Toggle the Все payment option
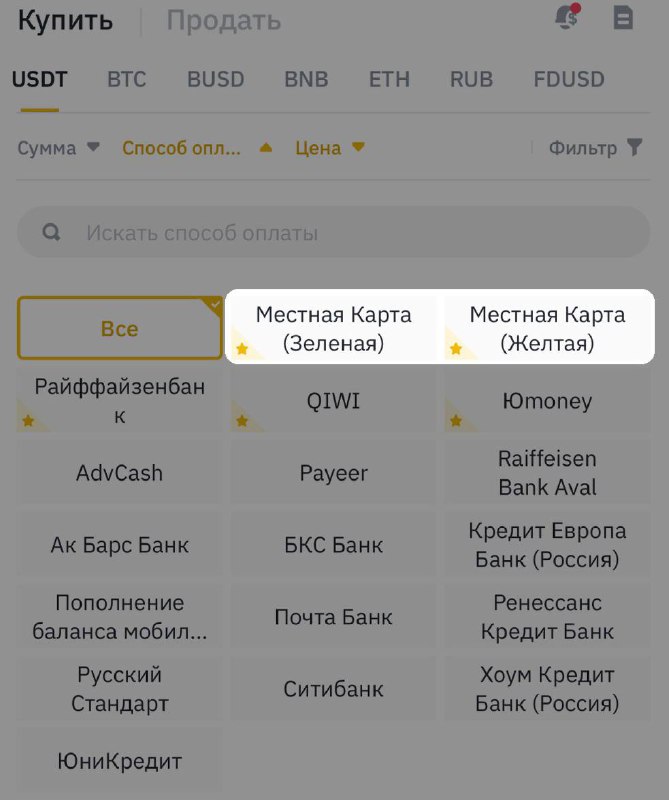669x800 pixels. [x=119, y=329]
